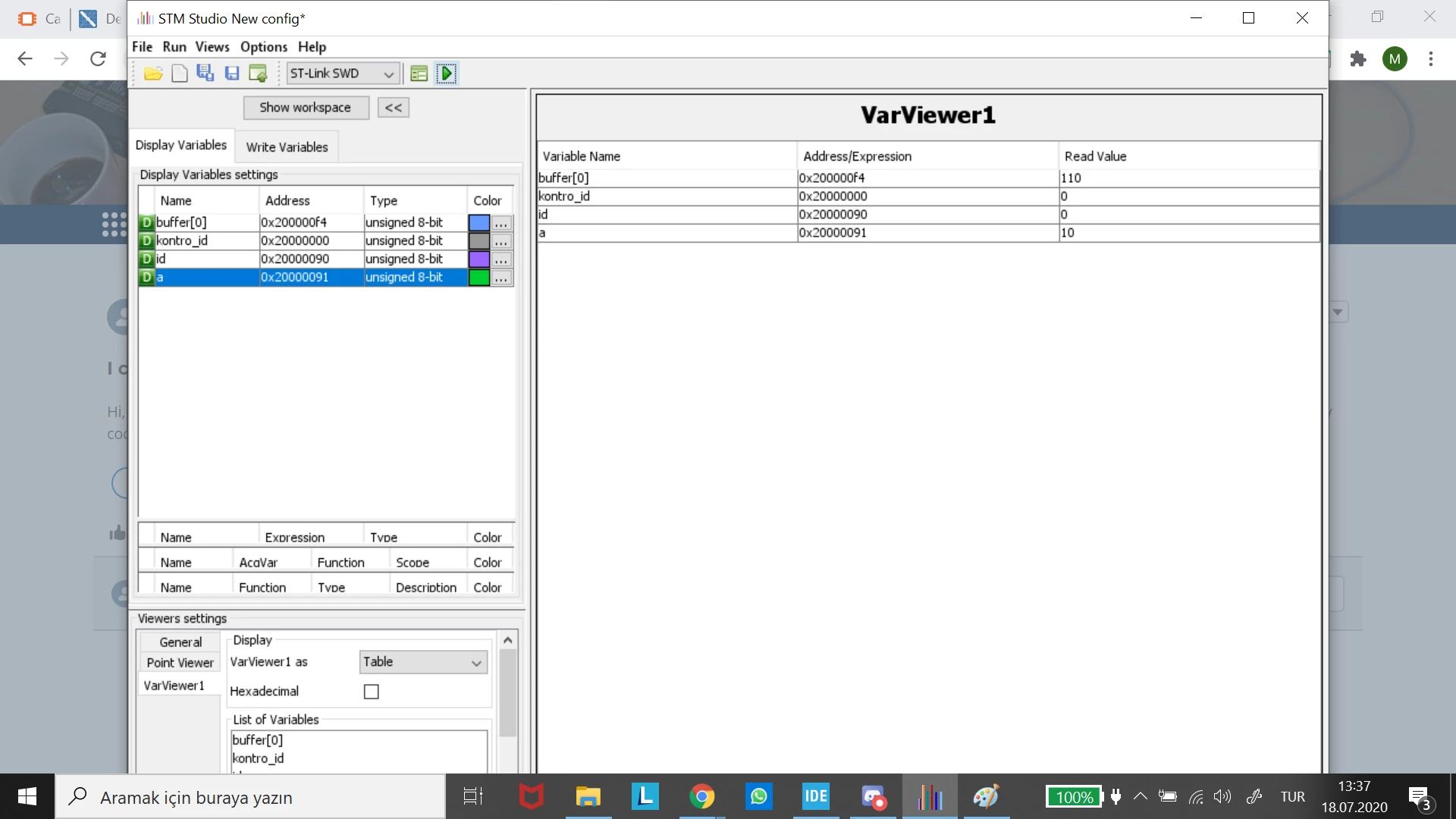
Task: Open the Views menu
Action: click(212, 47)
